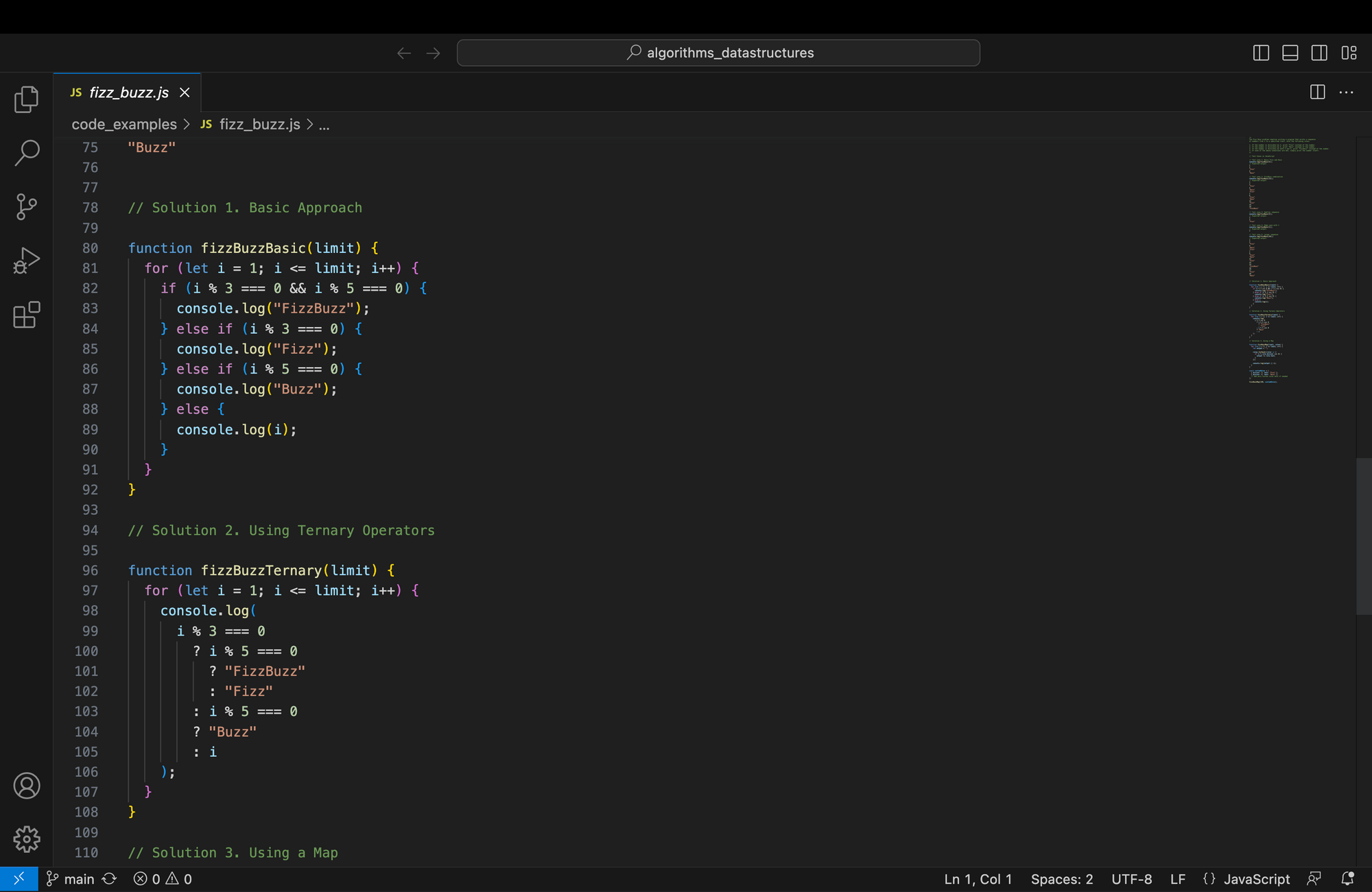Split the editor with the split icon
1372x892 pixels.
coord(1317,92)
